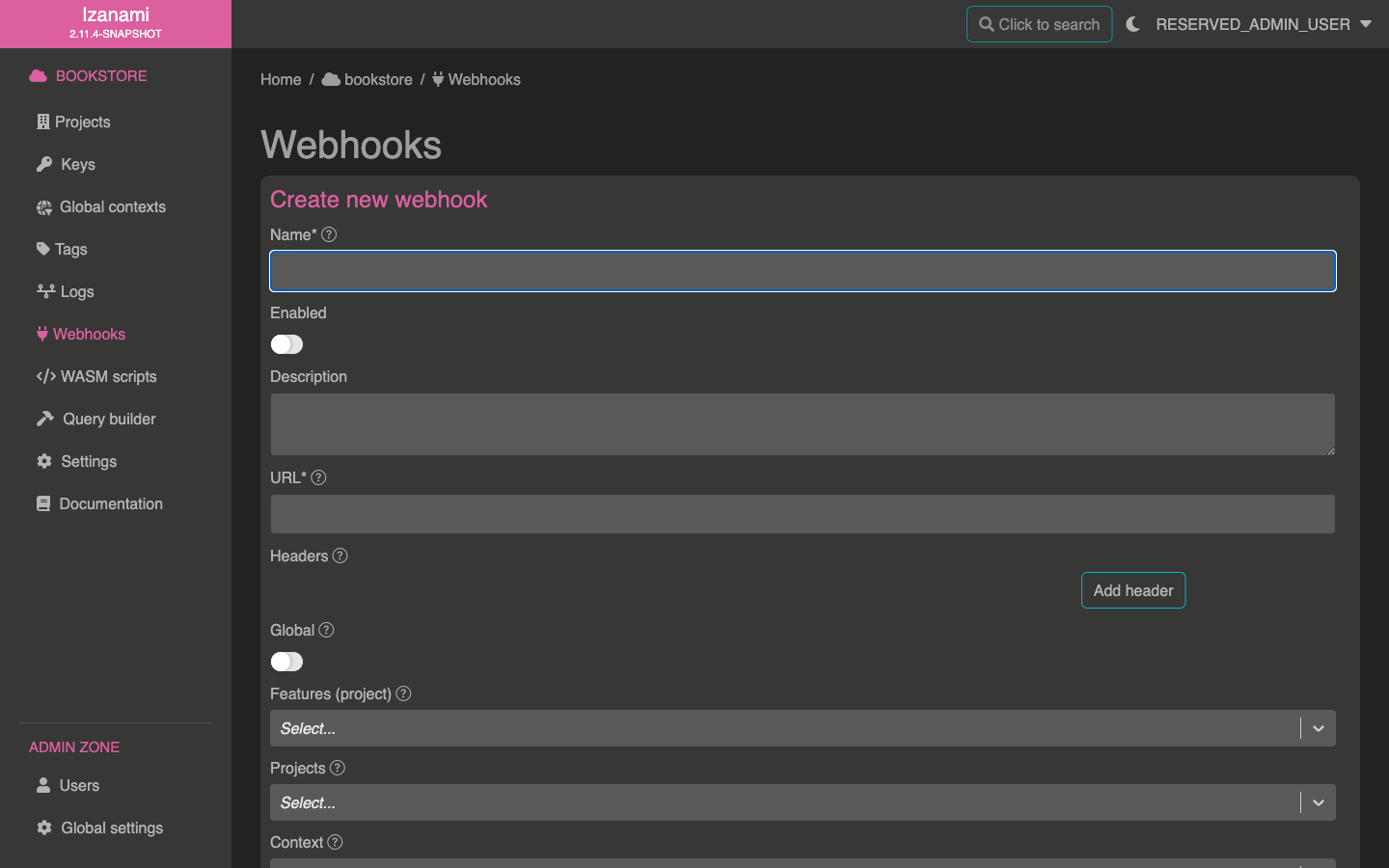The height and width of the screenshot is (868, 1389).
Task: Open Global contexts from the sidebar
Action: 112,206
